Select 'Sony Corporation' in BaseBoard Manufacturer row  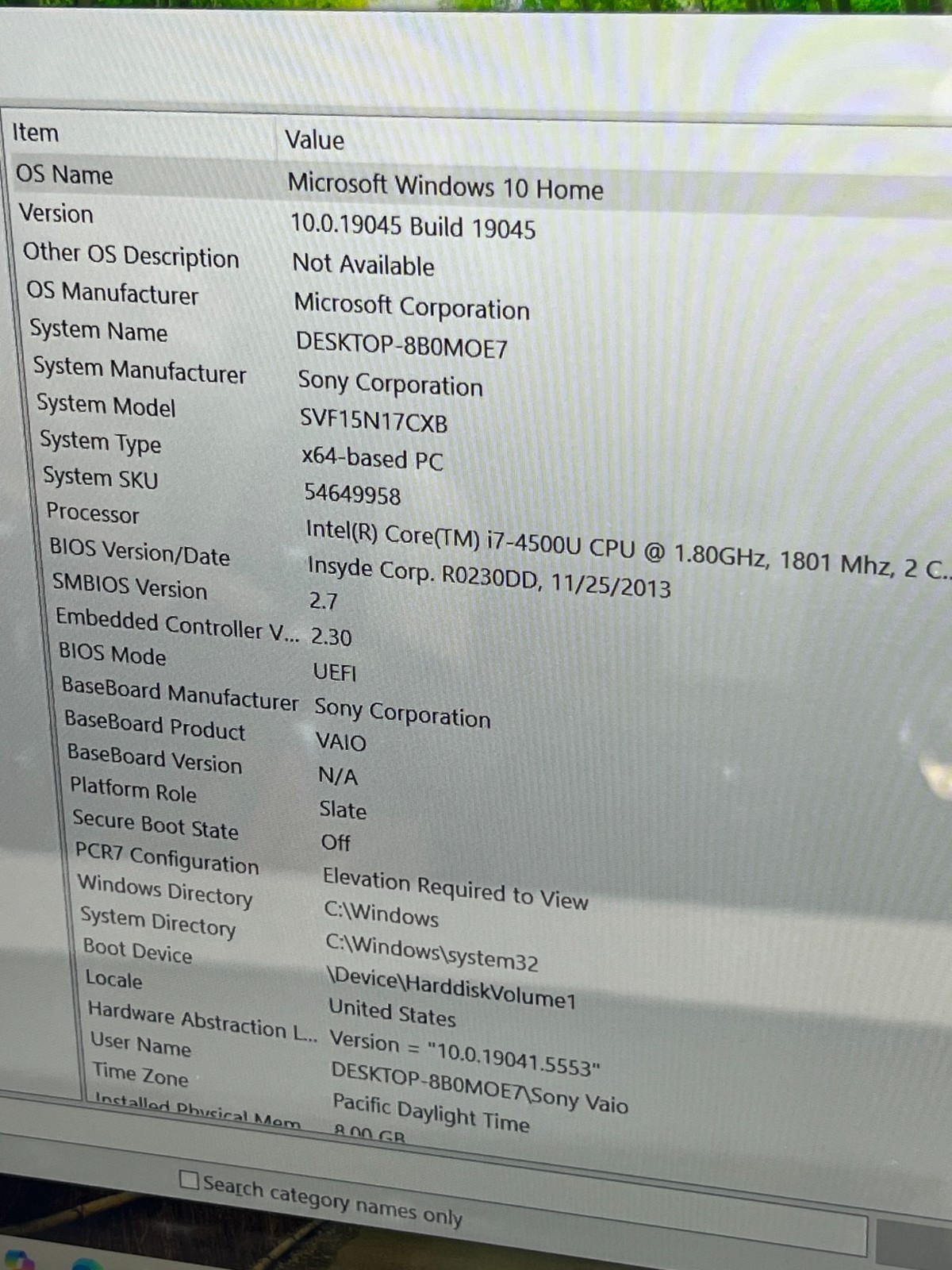pos(402,712)
